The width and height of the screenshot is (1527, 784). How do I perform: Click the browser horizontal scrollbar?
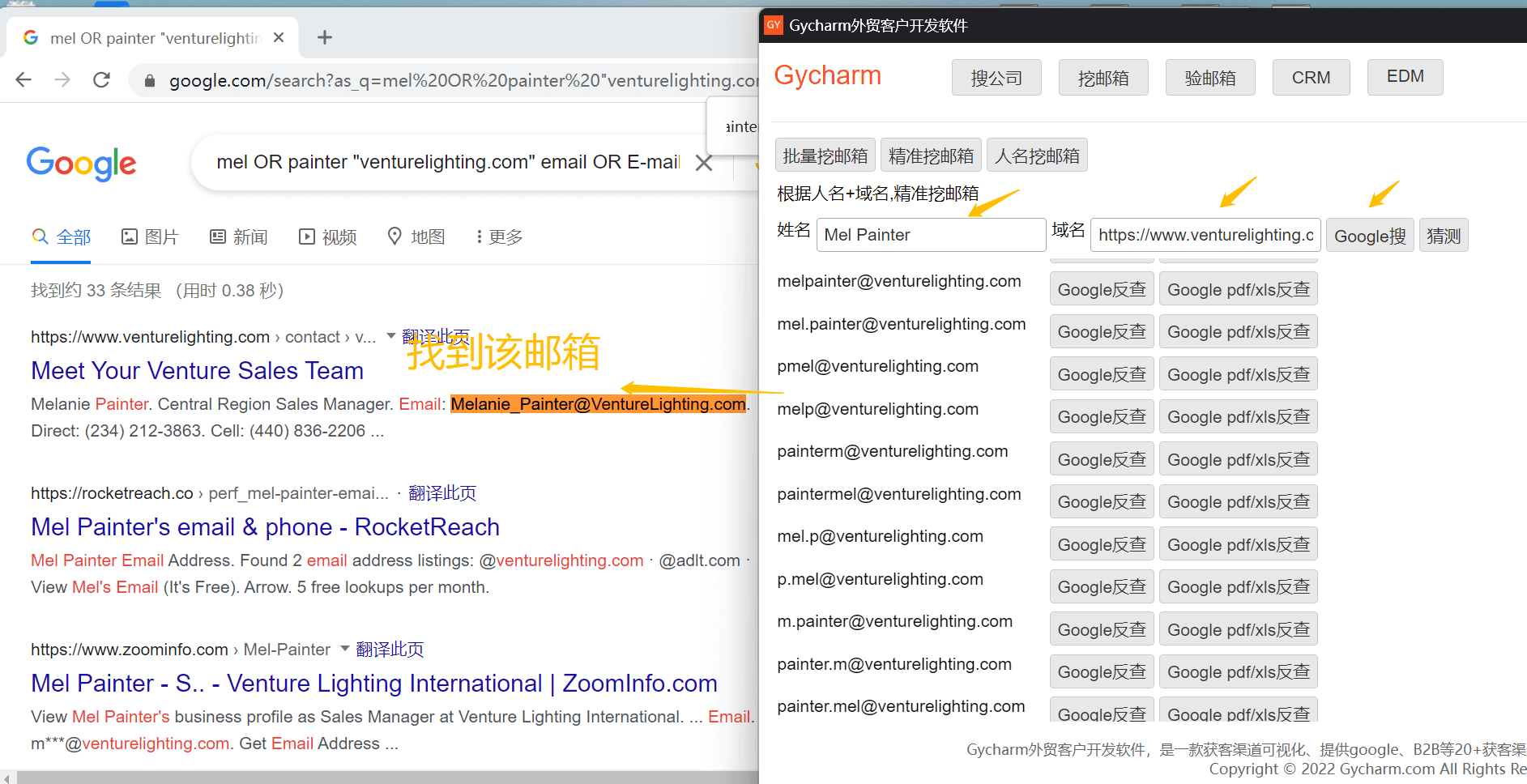tap(387, 778)
